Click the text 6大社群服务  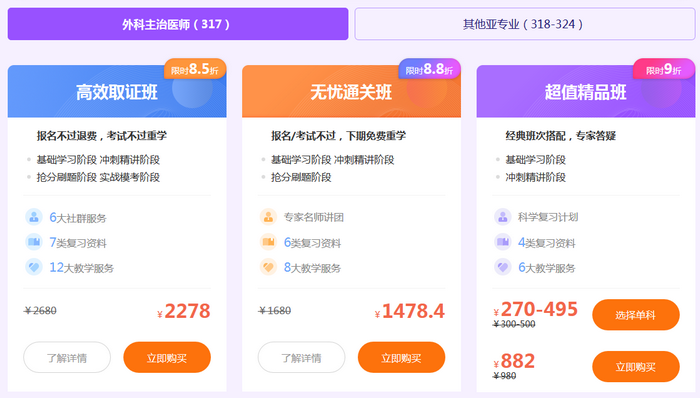(78, 218)
